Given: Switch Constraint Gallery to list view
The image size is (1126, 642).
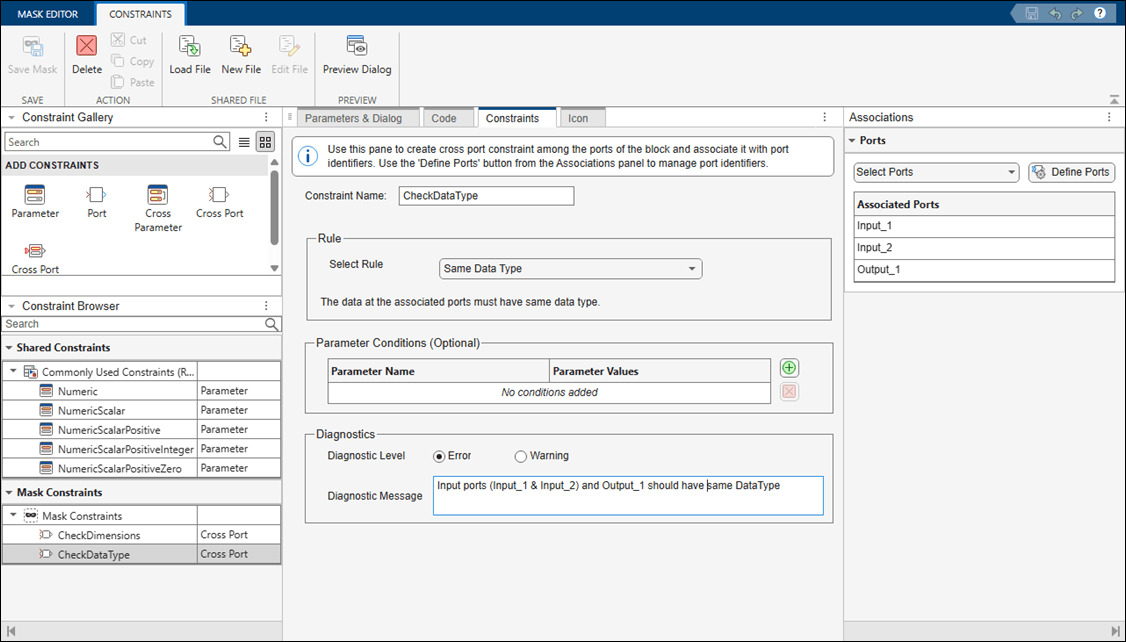Looking at the screenshot, I should (x=244, y=142).
